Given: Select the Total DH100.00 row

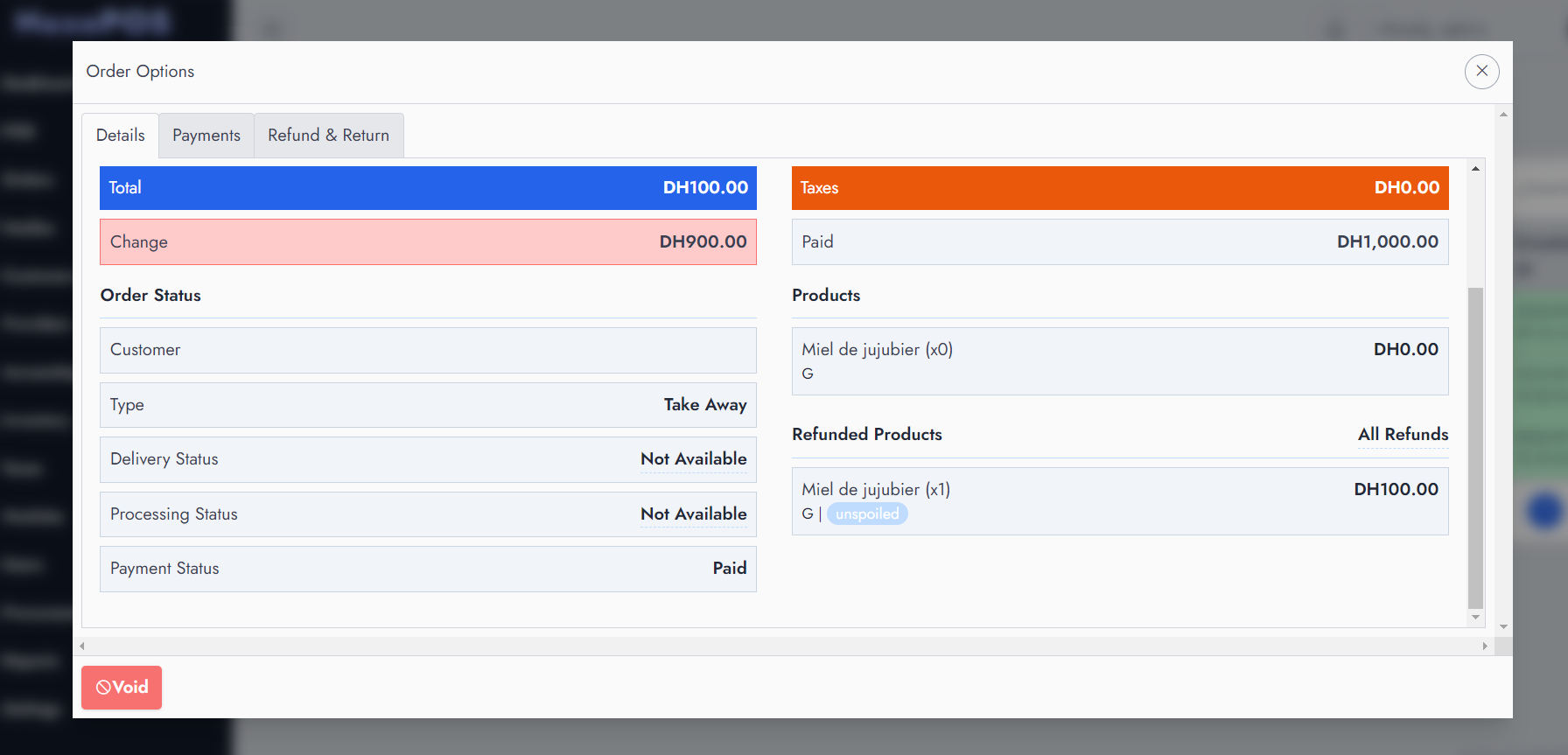Looking at the screenshot, I should [x=428, y=188].
